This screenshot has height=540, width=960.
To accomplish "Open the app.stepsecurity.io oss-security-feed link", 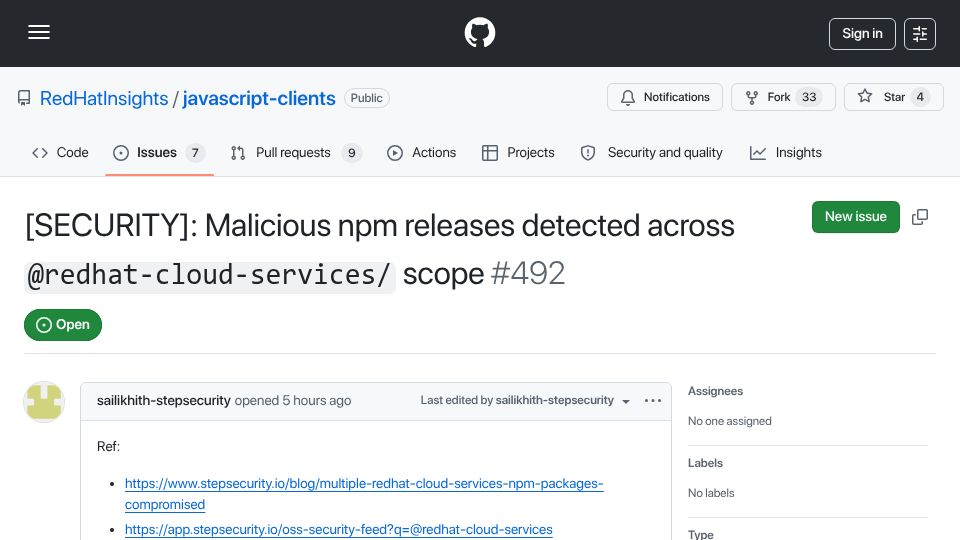I will [x=339, y=529].
